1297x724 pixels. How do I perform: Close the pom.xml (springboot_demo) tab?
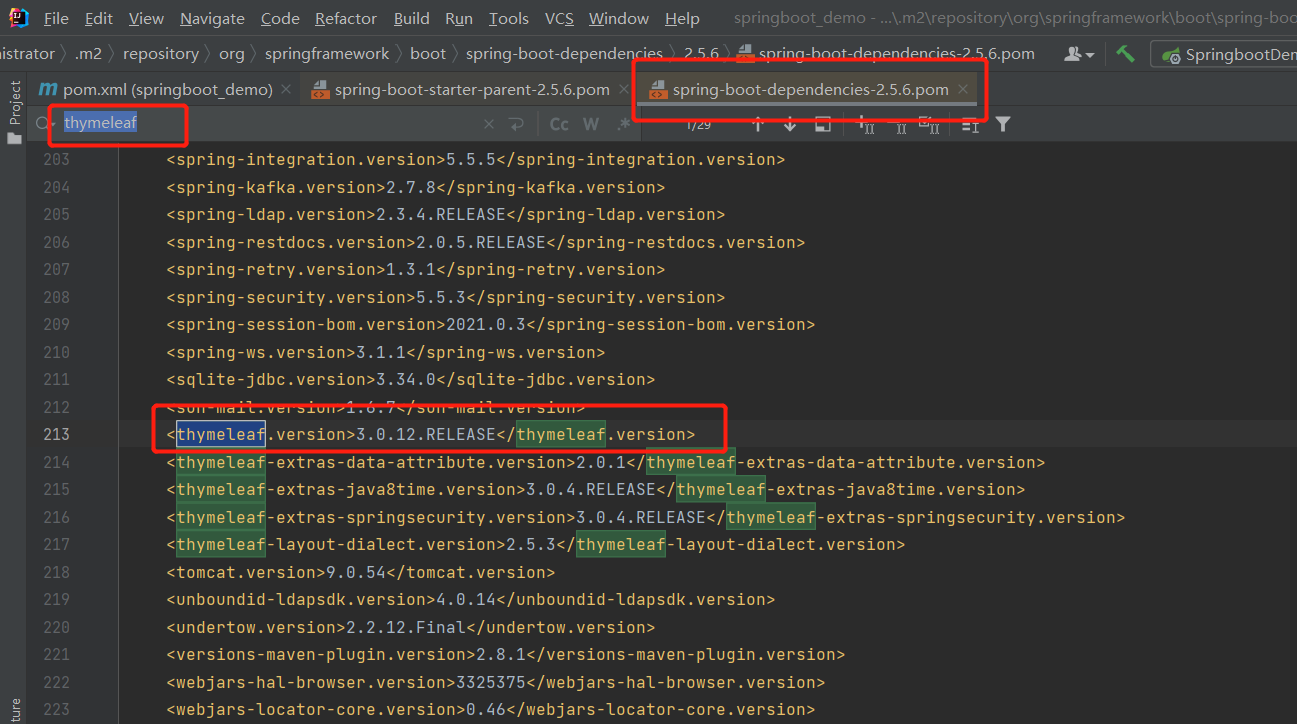coord(286,90)
